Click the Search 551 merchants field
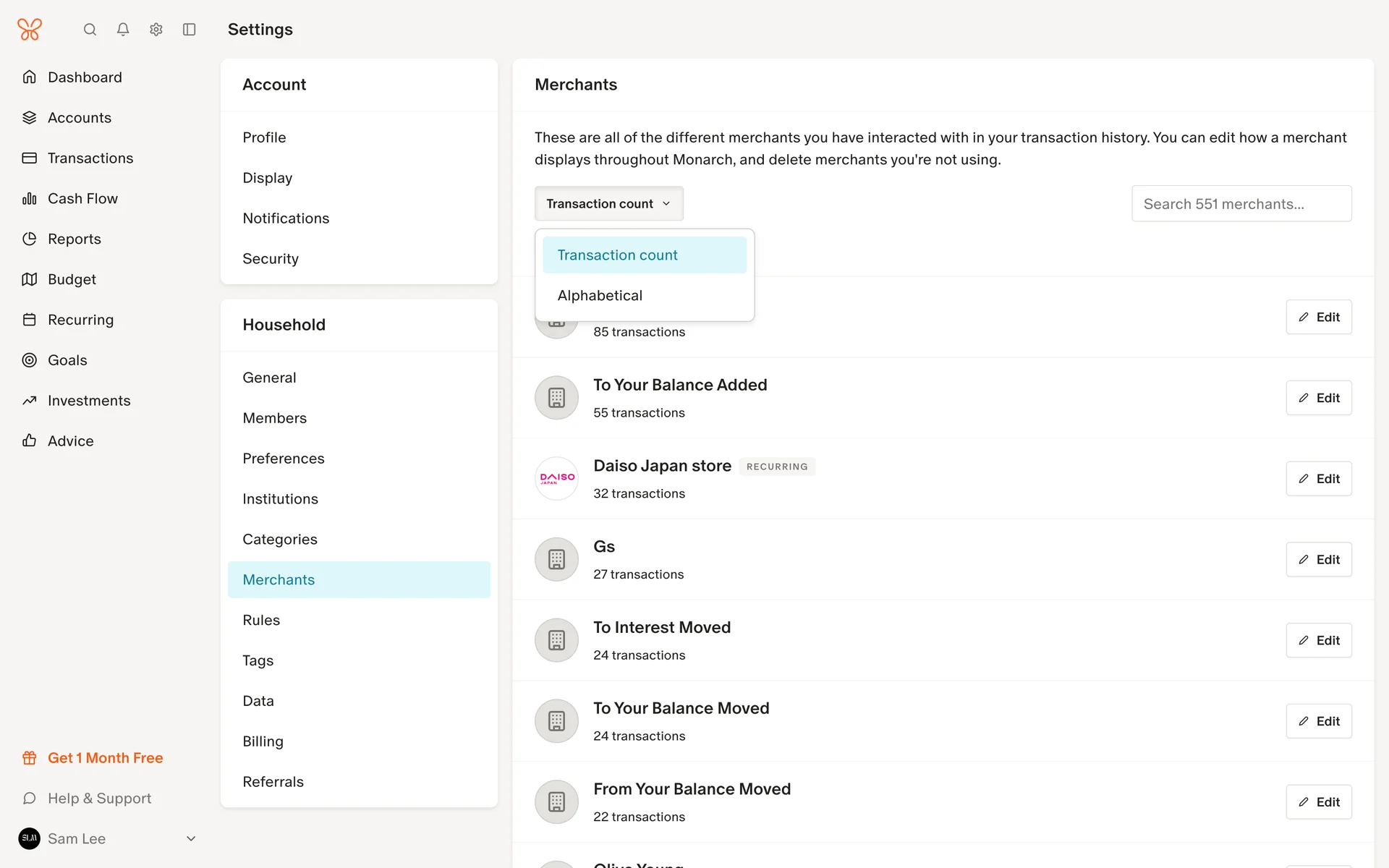 (1241, 204)
